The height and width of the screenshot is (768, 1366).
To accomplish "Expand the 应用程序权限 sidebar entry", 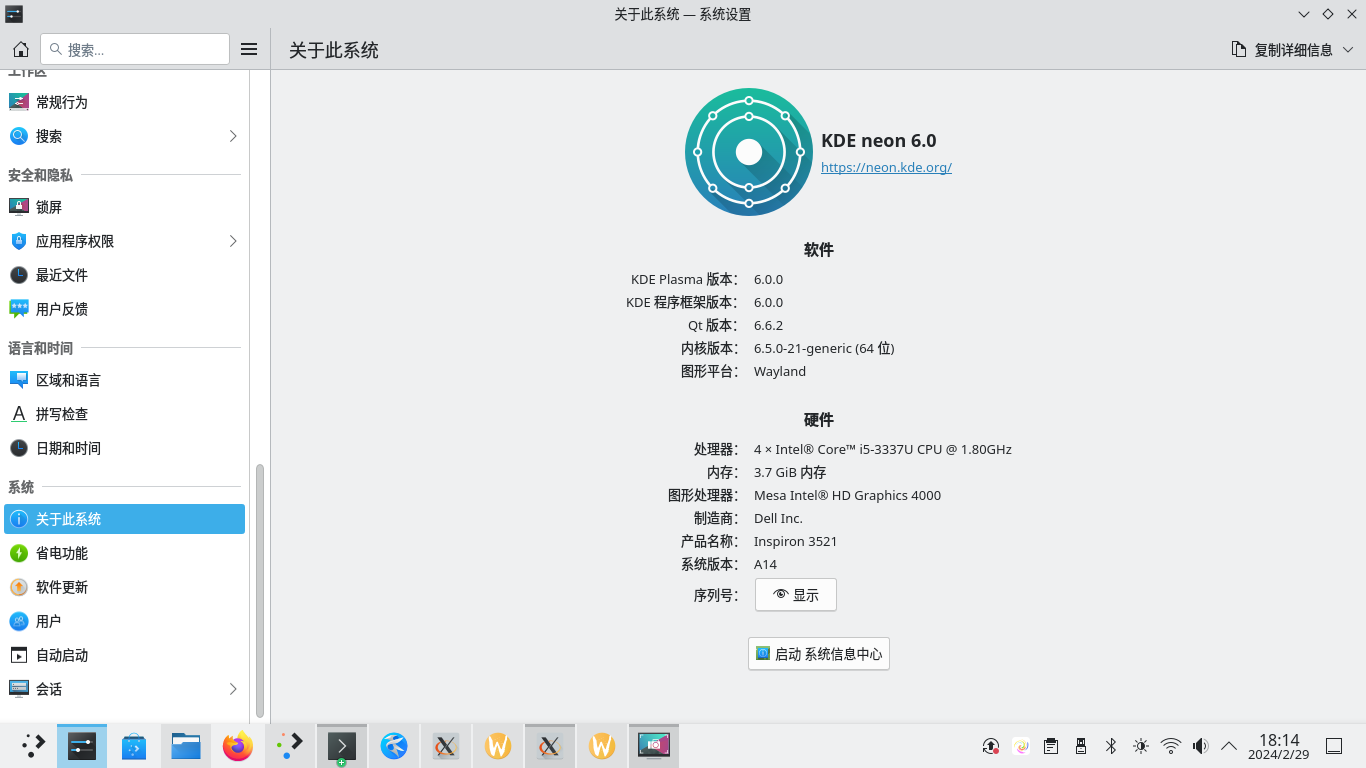I will [233, 241].
